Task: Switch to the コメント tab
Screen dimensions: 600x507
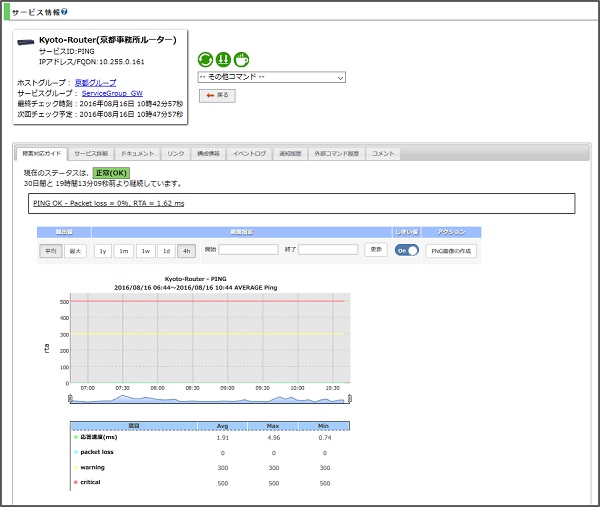Action: coord(383,154)
